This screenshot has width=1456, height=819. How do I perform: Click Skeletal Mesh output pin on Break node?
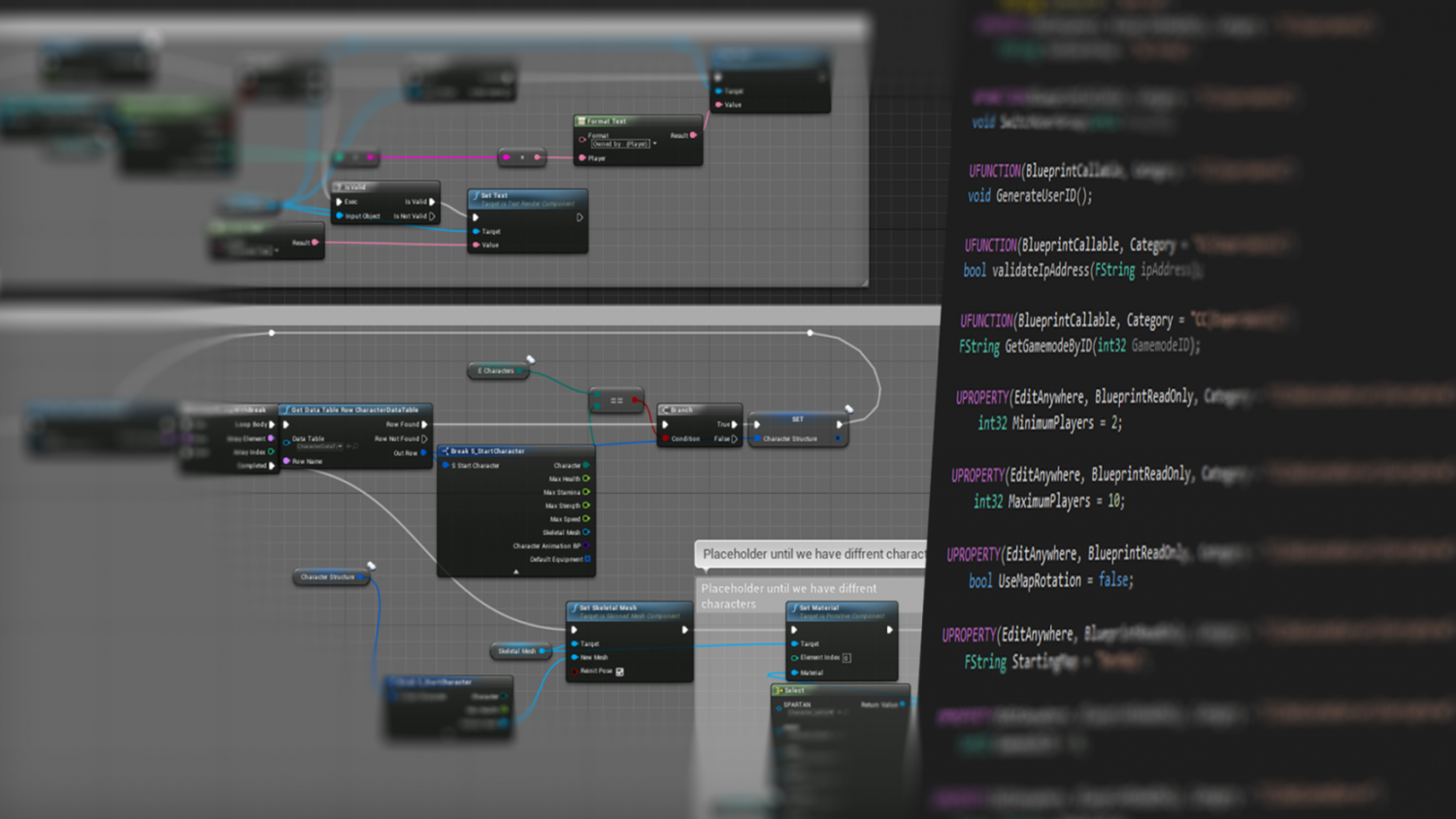[586, 532]
